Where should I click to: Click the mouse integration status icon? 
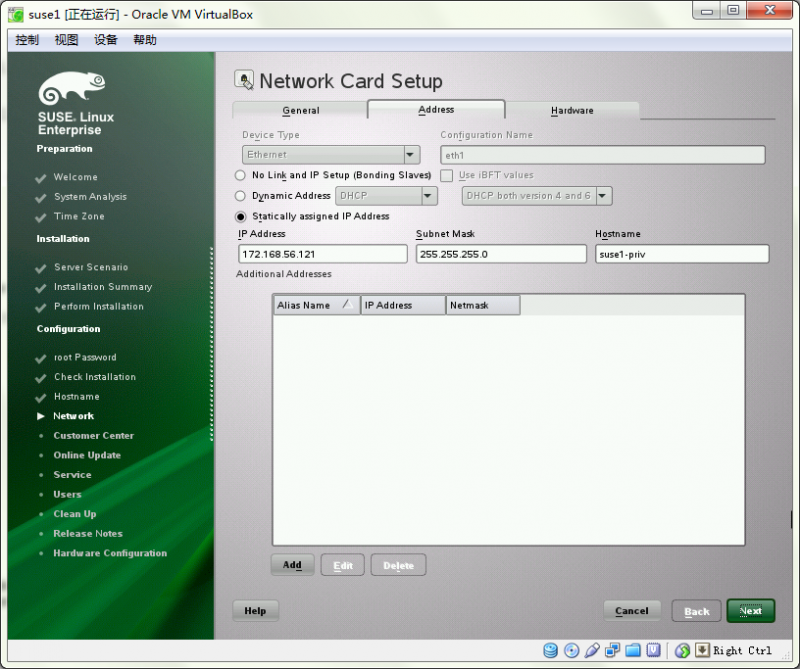(x=681, y=650)
